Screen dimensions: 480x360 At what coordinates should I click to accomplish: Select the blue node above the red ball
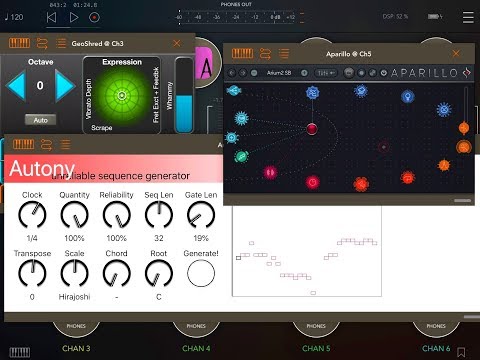click(312, 92)
